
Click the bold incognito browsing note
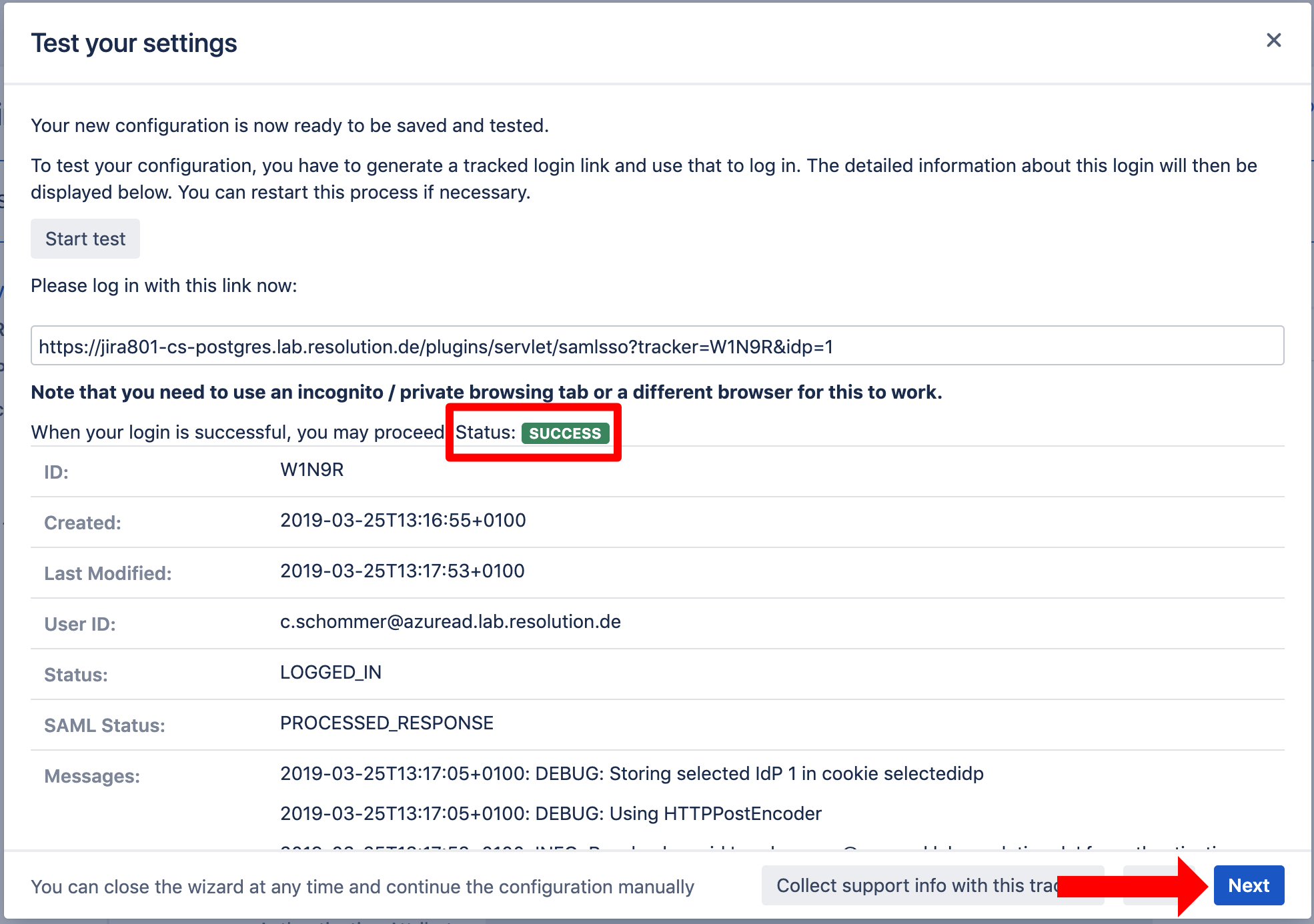486,393
